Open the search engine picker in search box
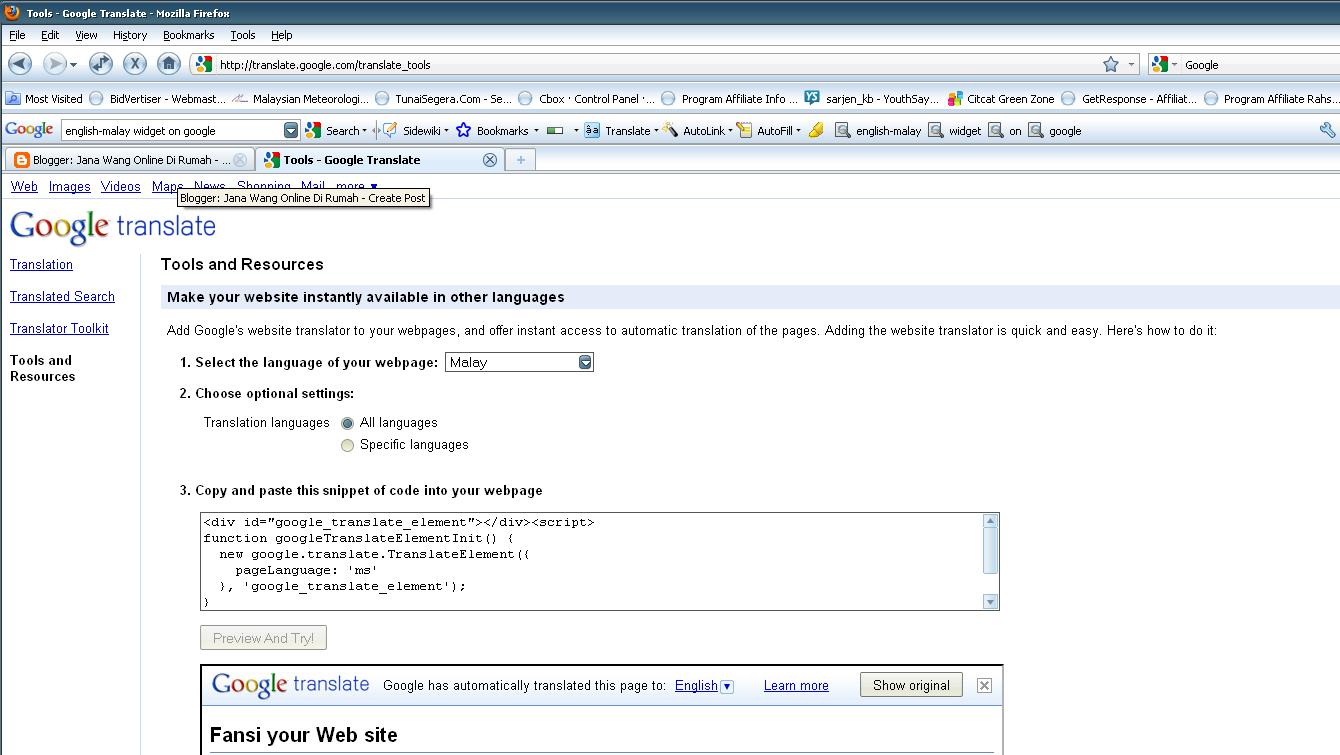Viewport: 1340px width, 755px height. tap(1164, 64)
